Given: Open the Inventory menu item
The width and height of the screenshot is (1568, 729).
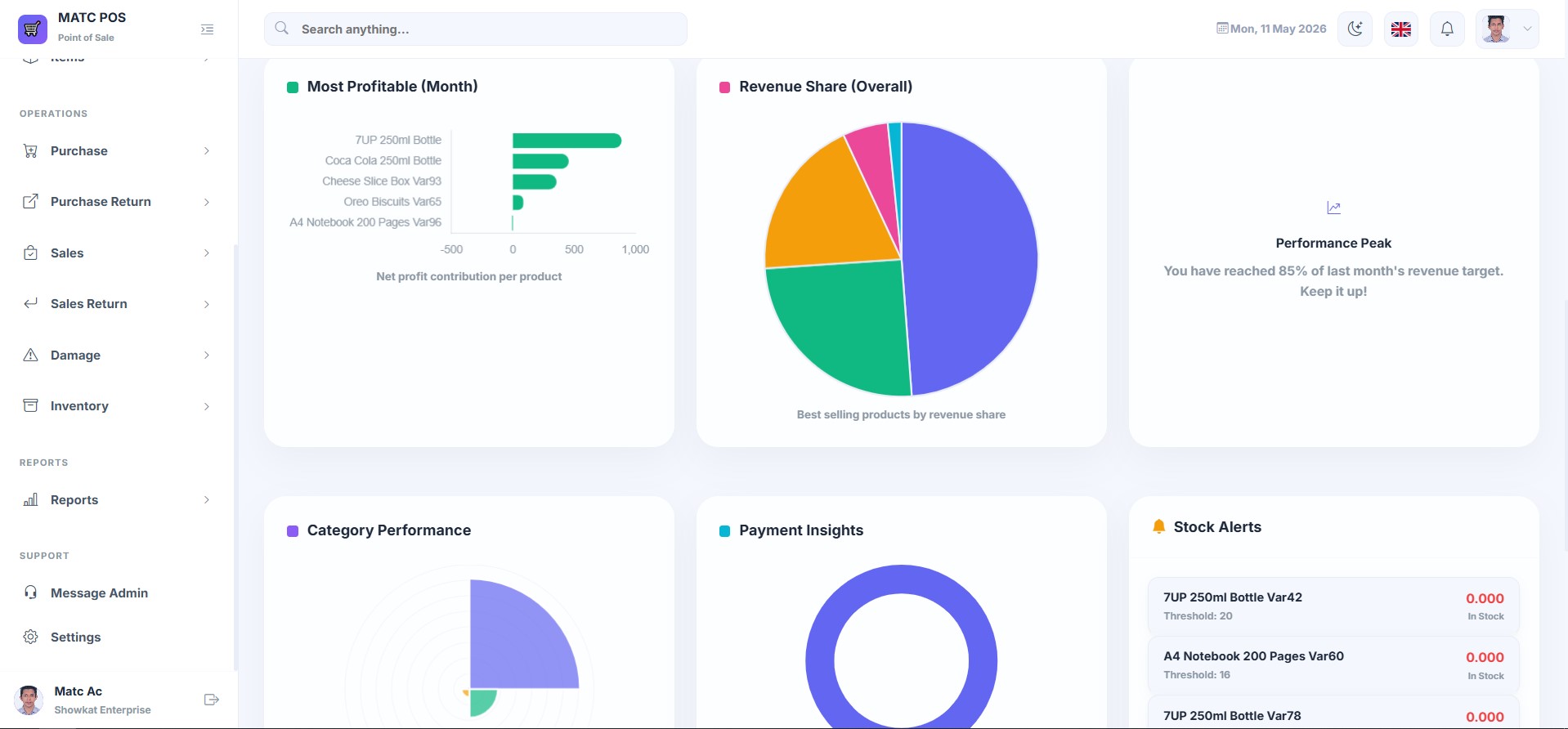Looking at the screenshot, I should click(117, 405).
